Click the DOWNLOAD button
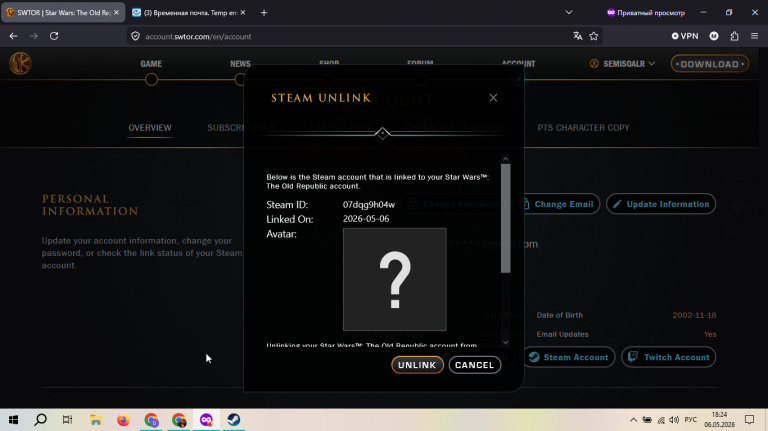This screenshot has width=768, height=431. point(710,64)
